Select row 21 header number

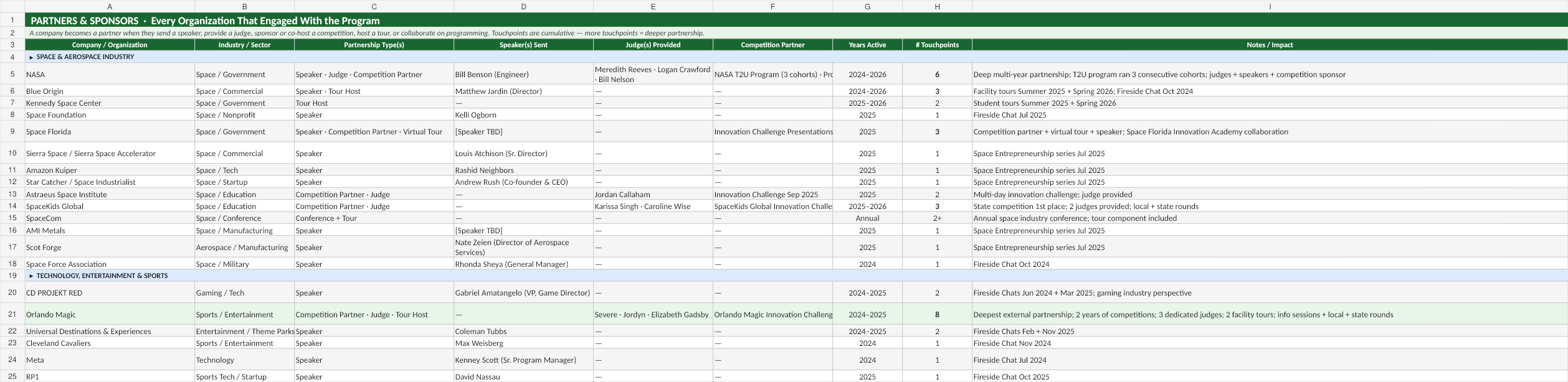point(12,314)
